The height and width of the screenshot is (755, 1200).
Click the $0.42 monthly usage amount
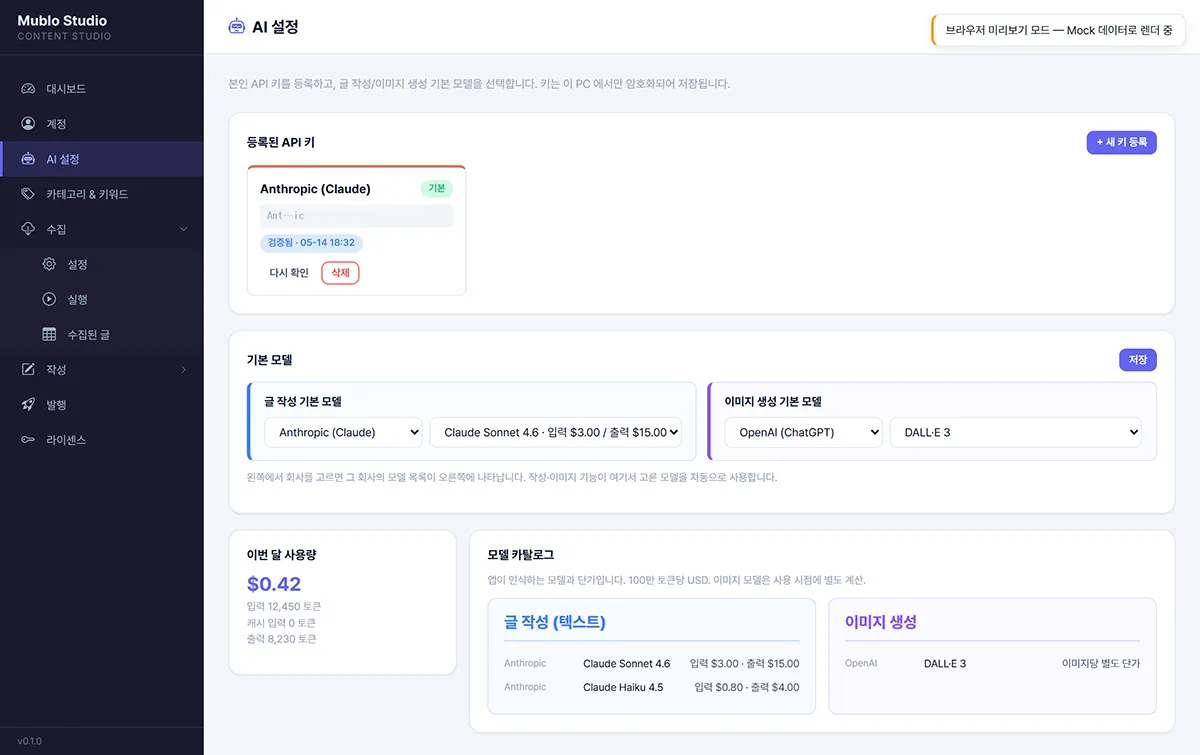pyautogui.click(x=274, y=584)
